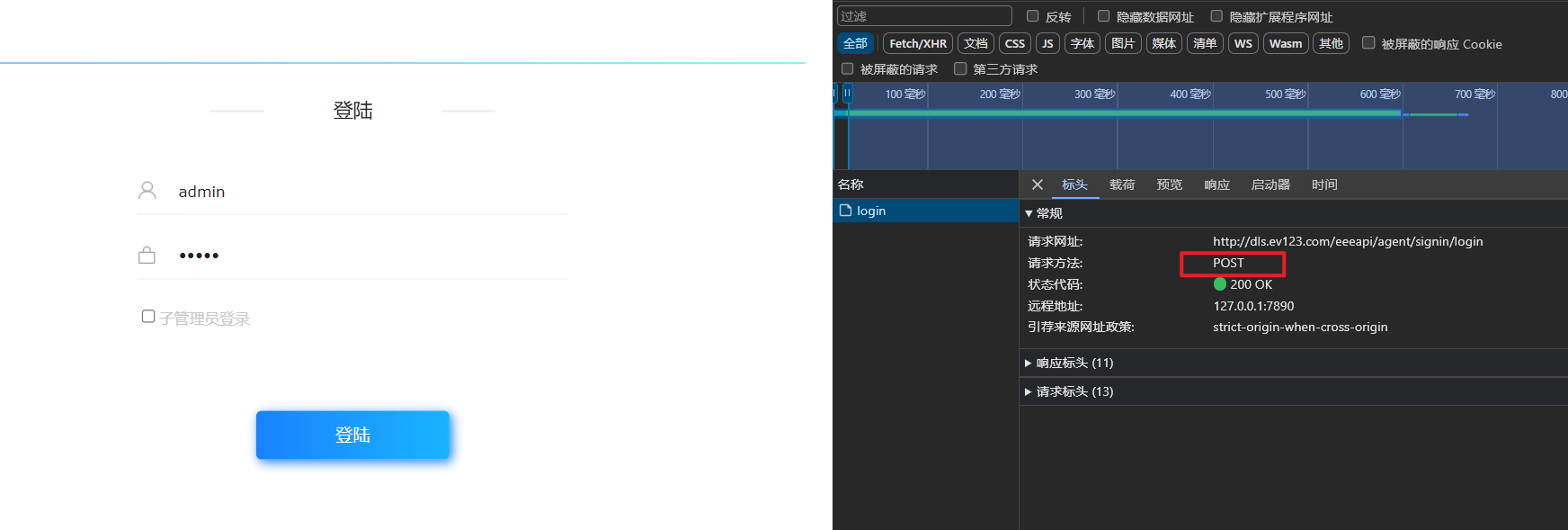Filter requests by 清单
This screenshot has height=530, width=1568.
pyautogui.click(x=1205, y=43)
